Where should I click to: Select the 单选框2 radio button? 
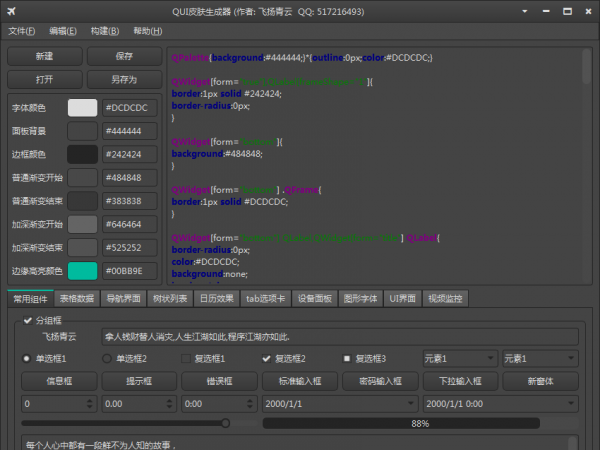coord(107,359)
